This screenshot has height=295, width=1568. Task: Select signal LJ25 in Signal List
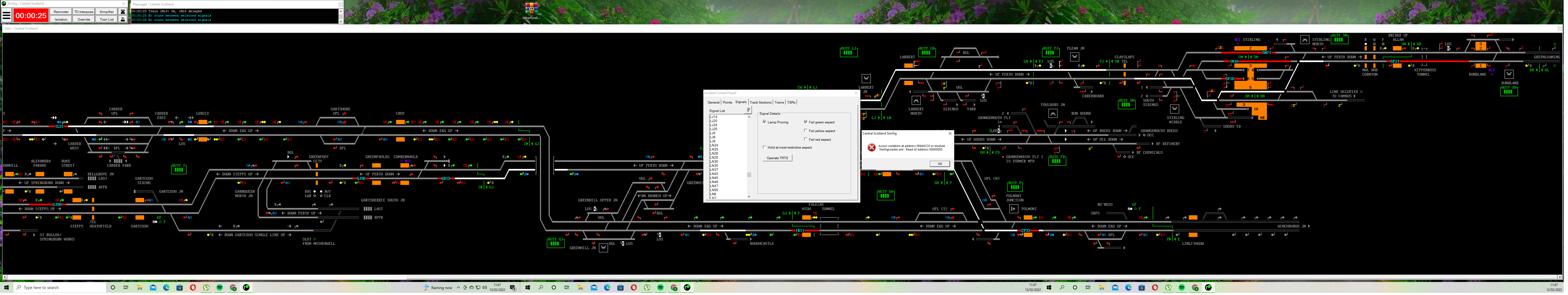pos(713,129)
